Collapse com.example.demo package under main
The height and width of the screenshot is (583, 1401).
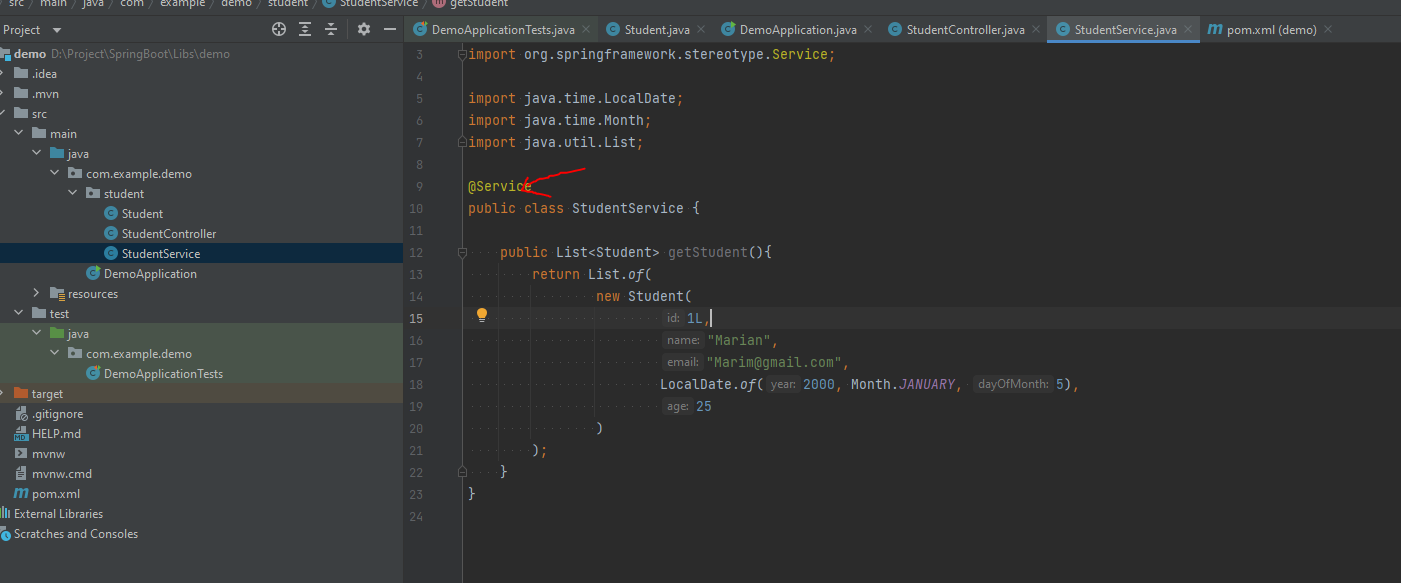pyautogui.click(x=56, y=174)
